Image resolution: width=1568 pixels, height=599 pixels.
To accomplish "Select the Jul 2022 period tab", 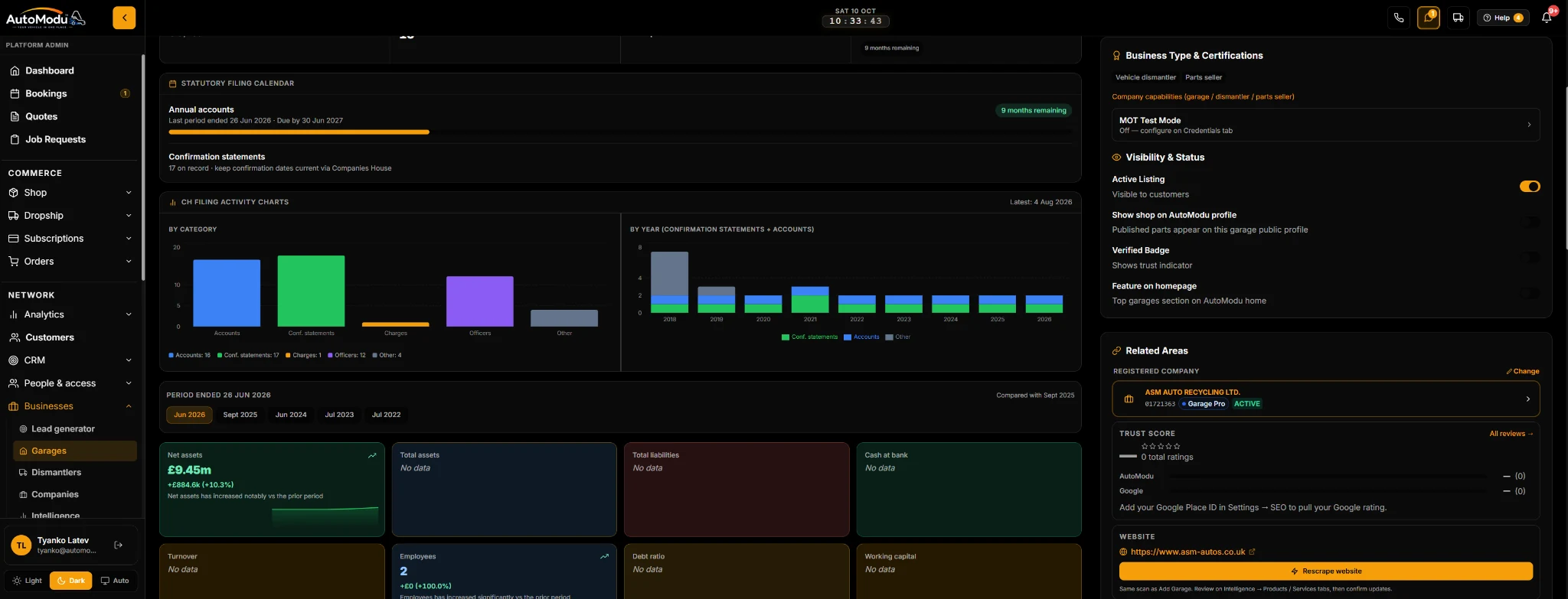I will [387, 415].
